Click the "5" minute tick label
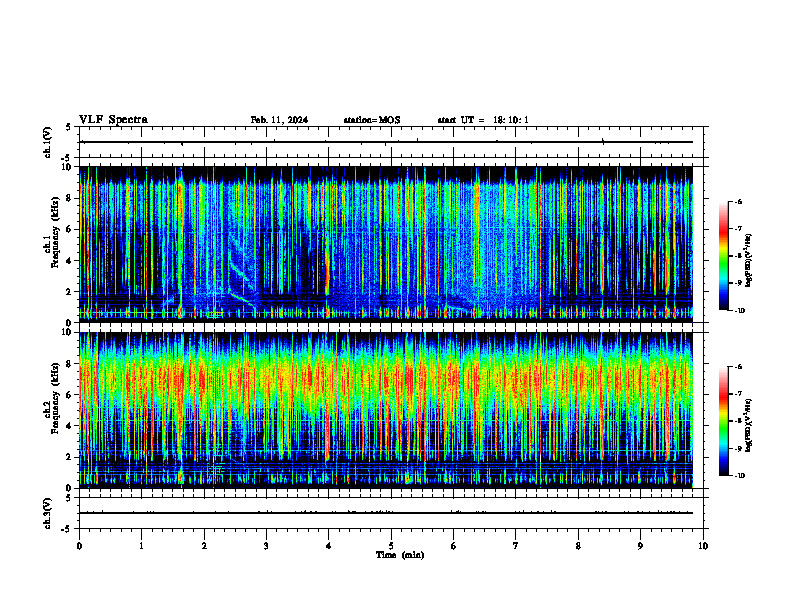This screenshot has height=612, width=792. 391,546
